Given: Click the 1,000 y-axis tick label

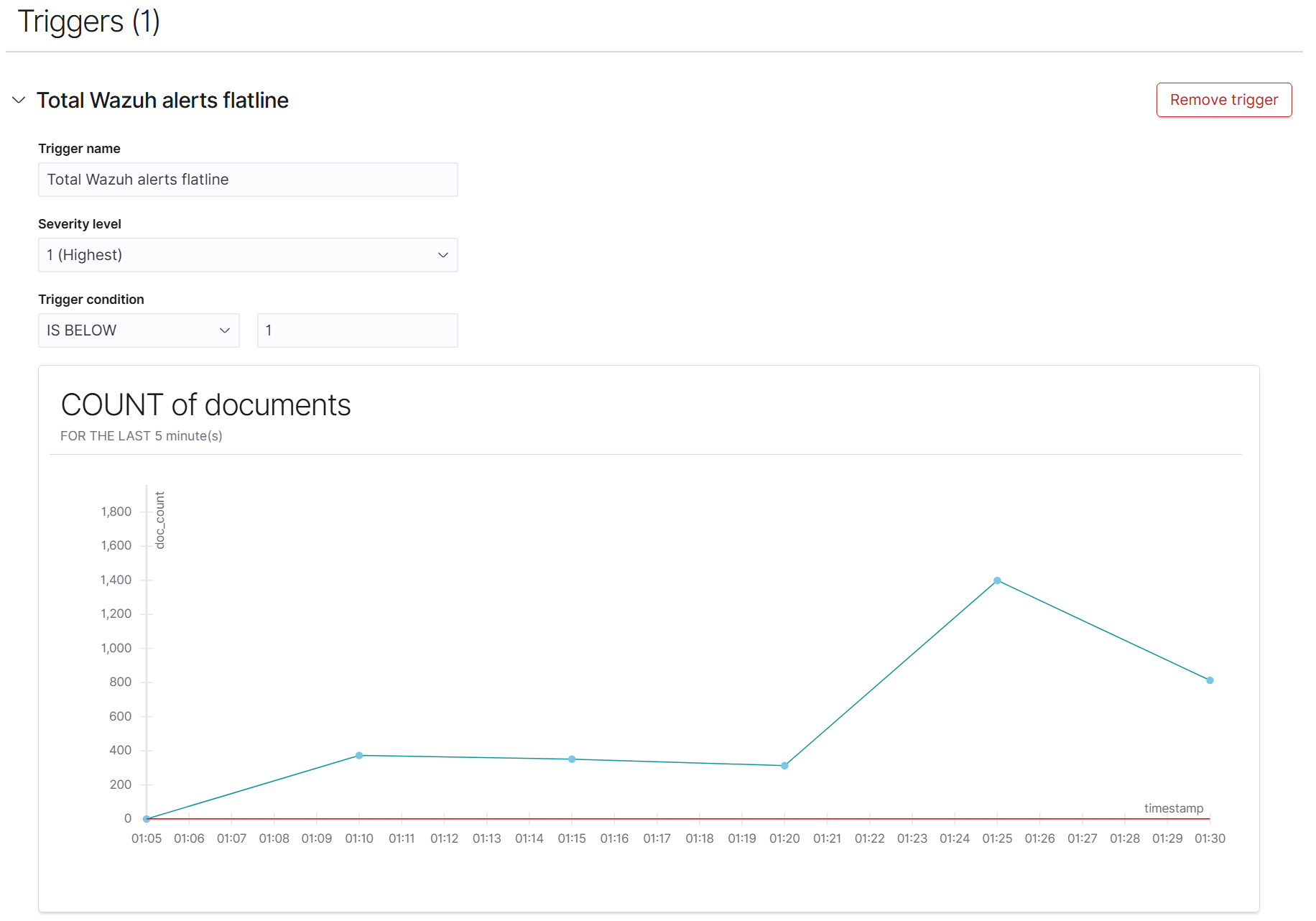Looking at the screenshot, I should [x=116, y=648].
